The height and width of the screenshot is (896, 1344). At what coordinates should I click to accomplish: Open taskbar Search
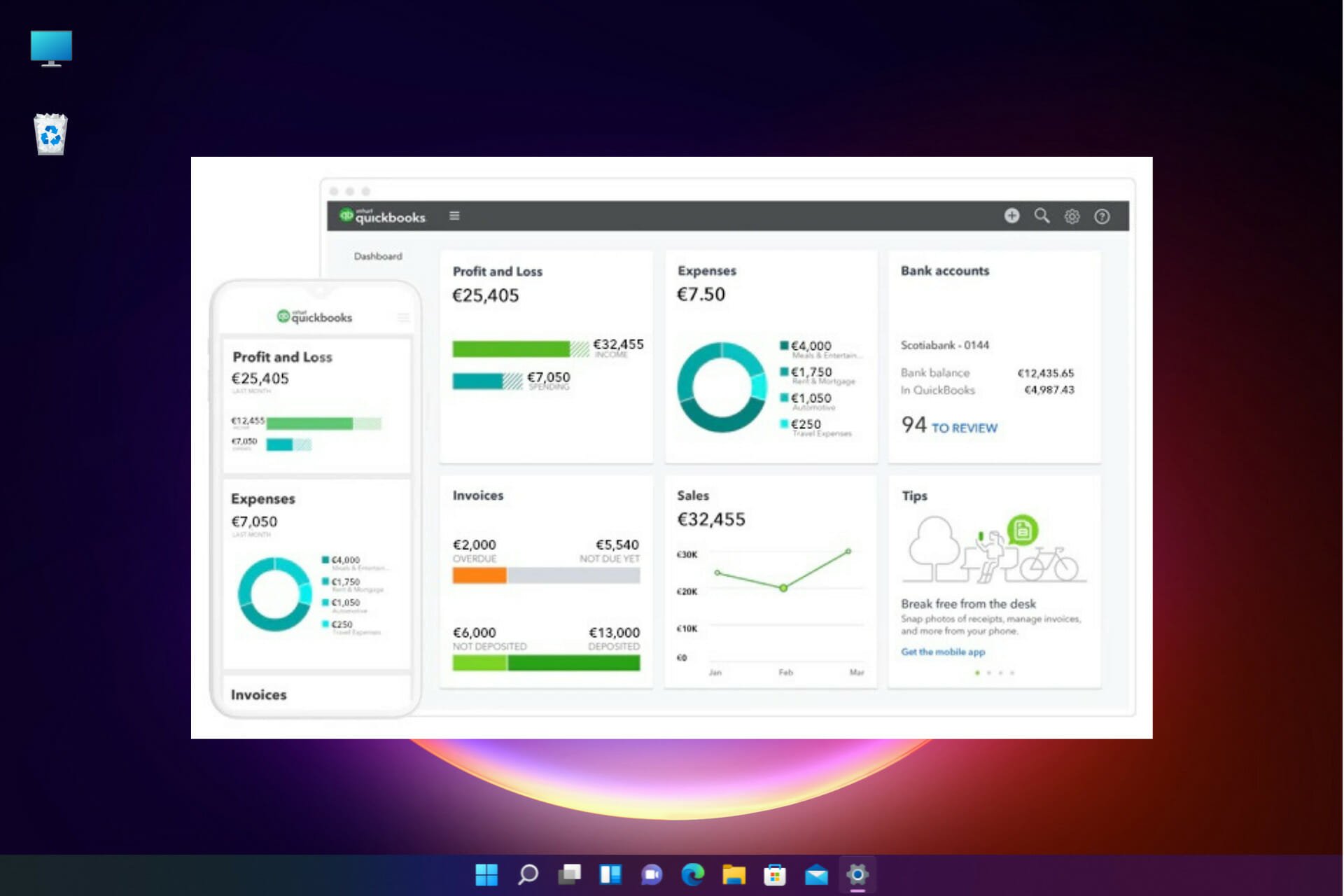click(528, 874)
